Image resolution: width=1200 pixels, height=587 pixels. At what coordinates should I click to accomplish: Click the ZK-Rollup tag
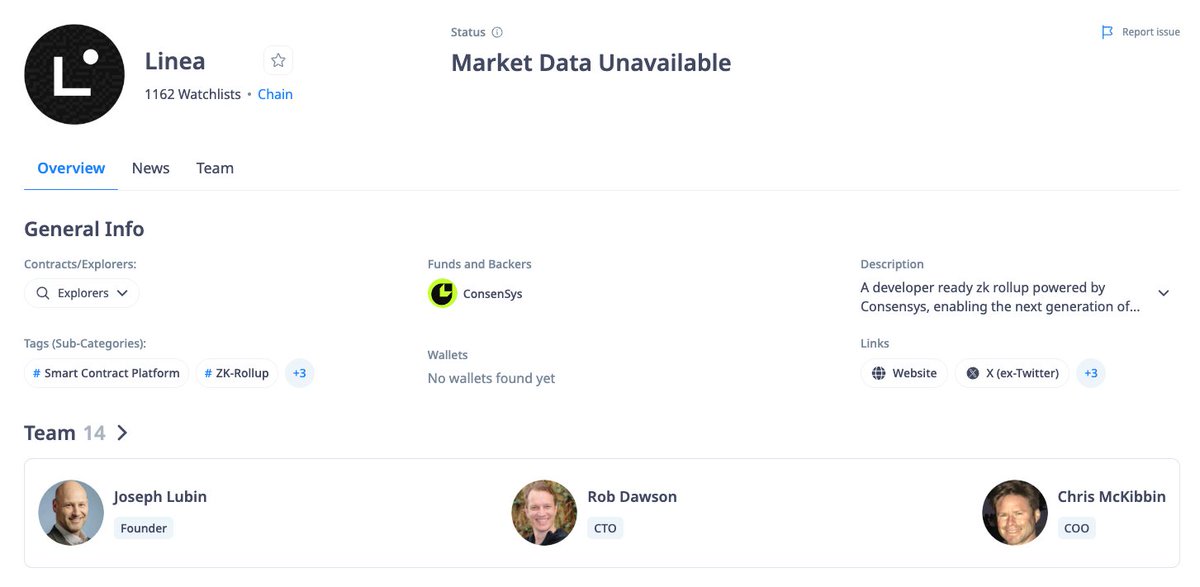(x=236, y=373)
